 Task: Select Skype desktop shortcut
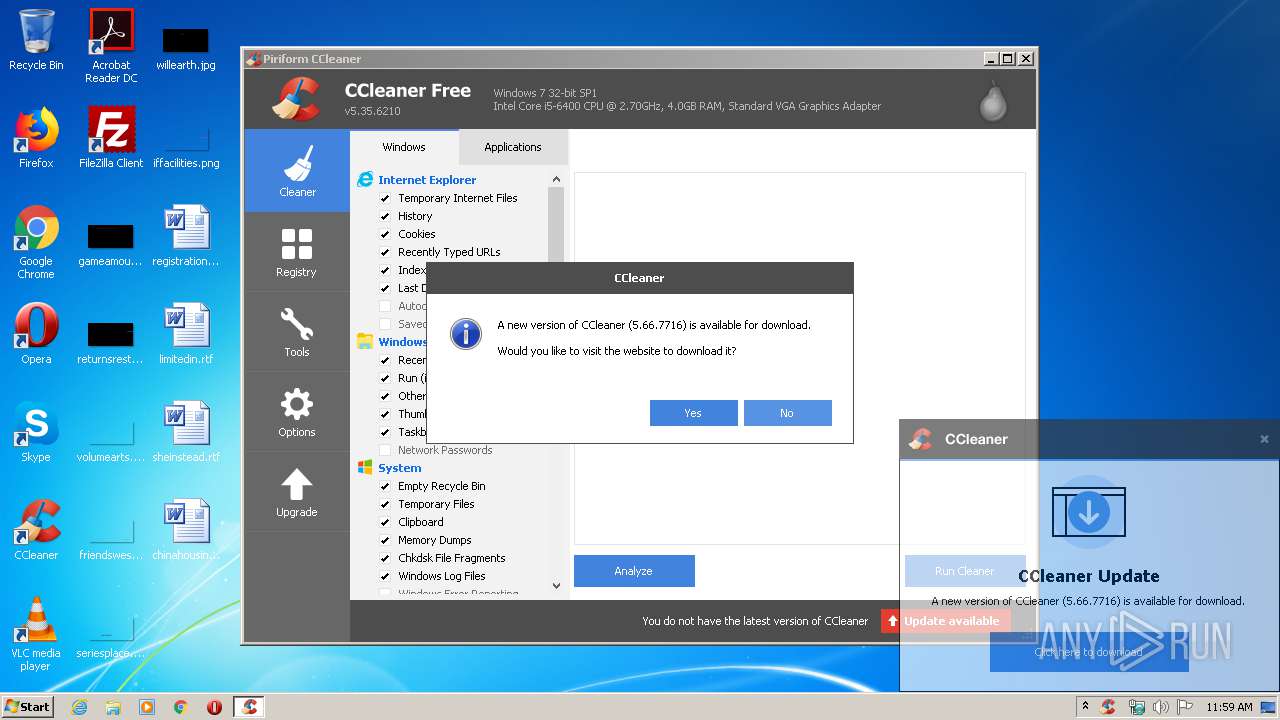pos(36,432)
